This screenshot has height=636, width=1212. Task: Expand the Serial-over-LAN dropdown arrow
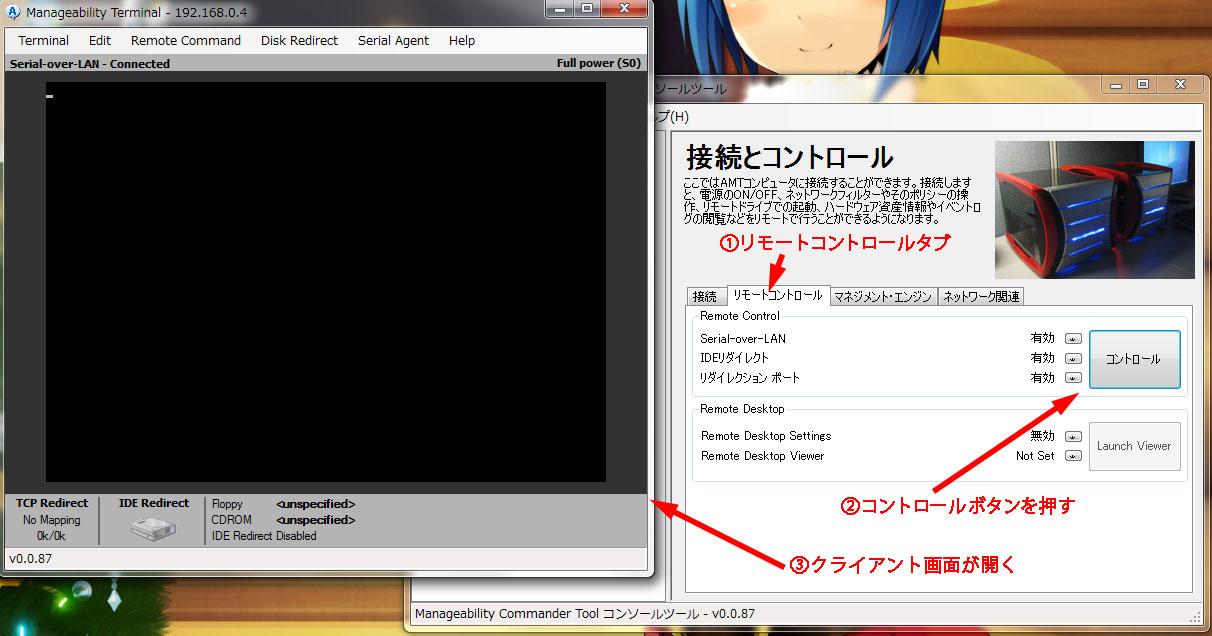(x=1073, y=339)
